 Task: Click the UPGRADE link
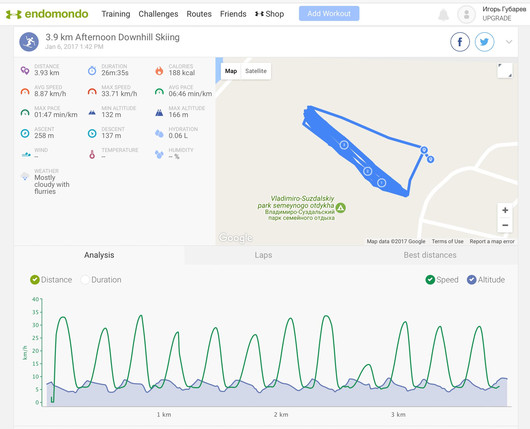pos(497,18)
